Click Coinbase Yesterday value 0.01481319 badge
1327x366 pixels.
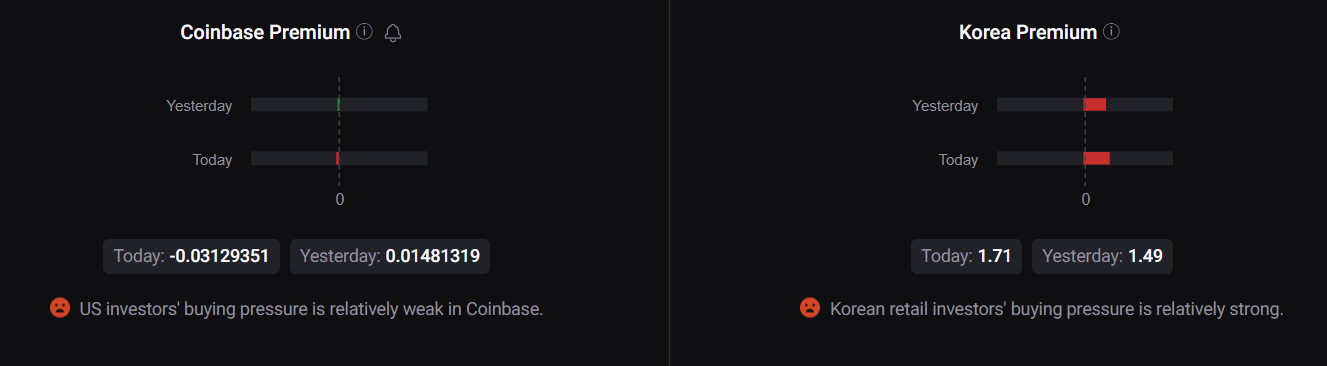point(390,256)
